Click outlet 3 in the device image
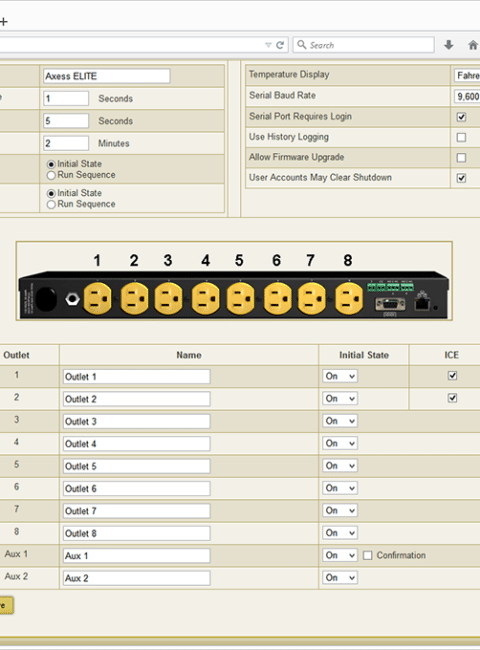 click(x=168, y=298)
